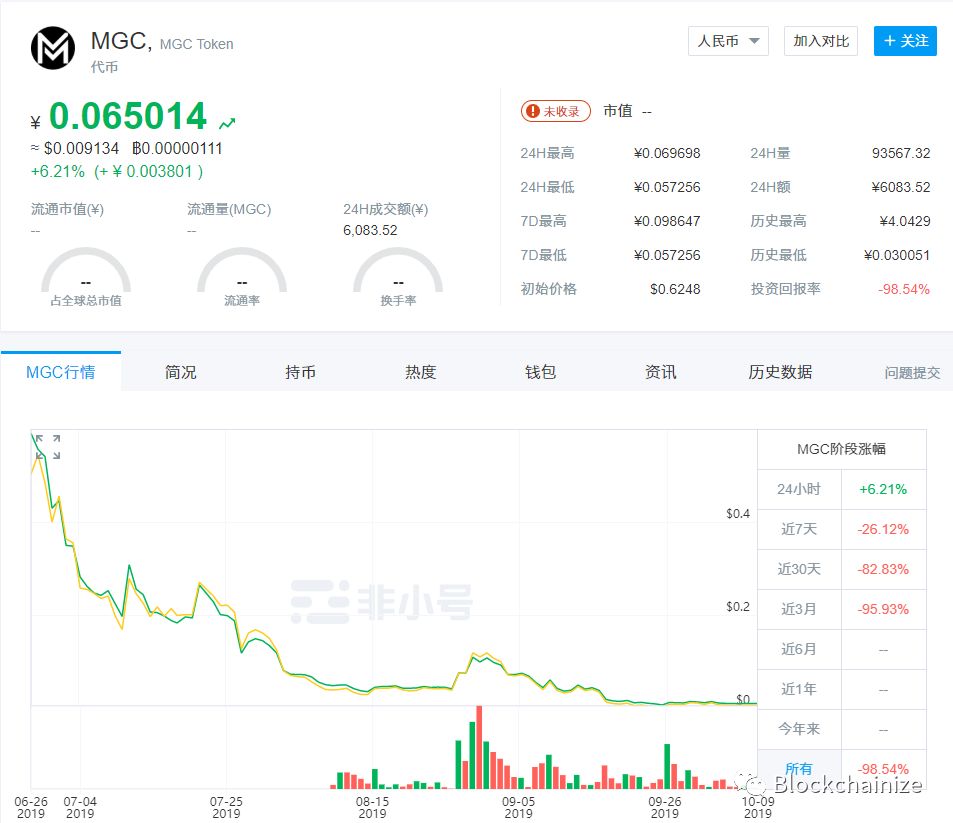Screen dimensions: 953x823
Task: Click the 历史最低 value ¥0.030051
Action: coord(897,255)
